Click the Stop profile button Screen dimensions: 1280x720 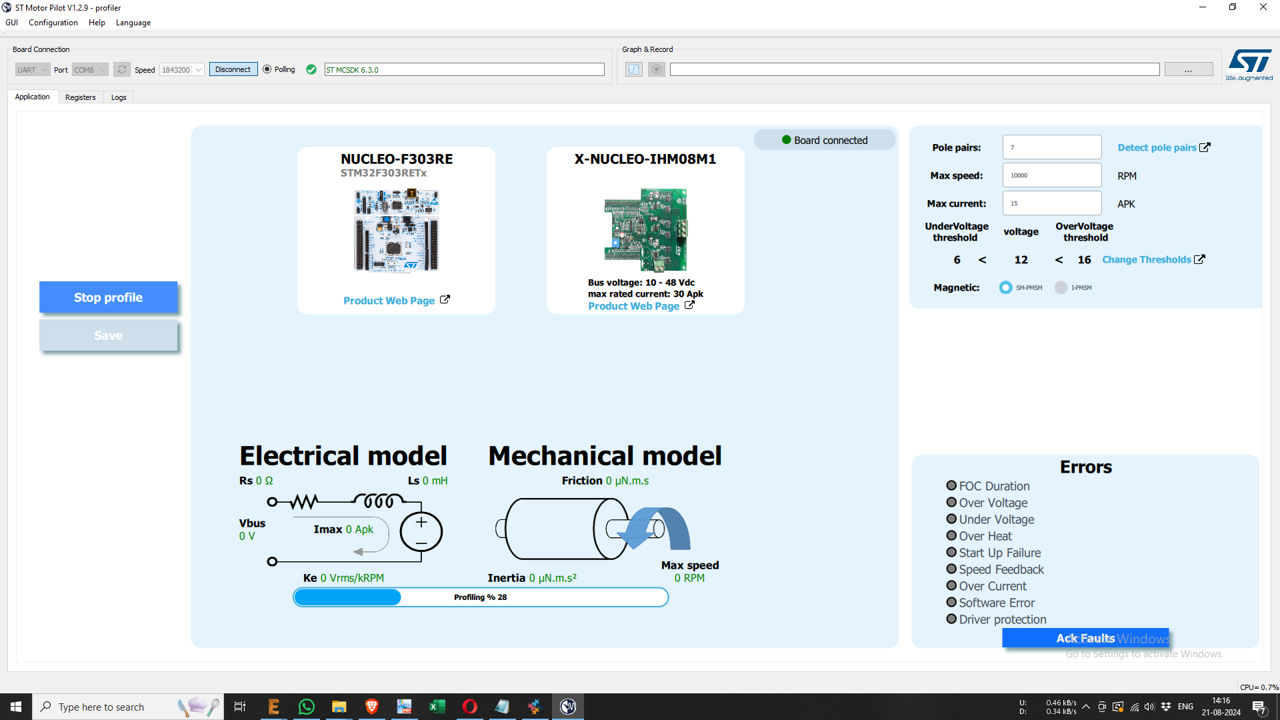(x=108, y=297)
